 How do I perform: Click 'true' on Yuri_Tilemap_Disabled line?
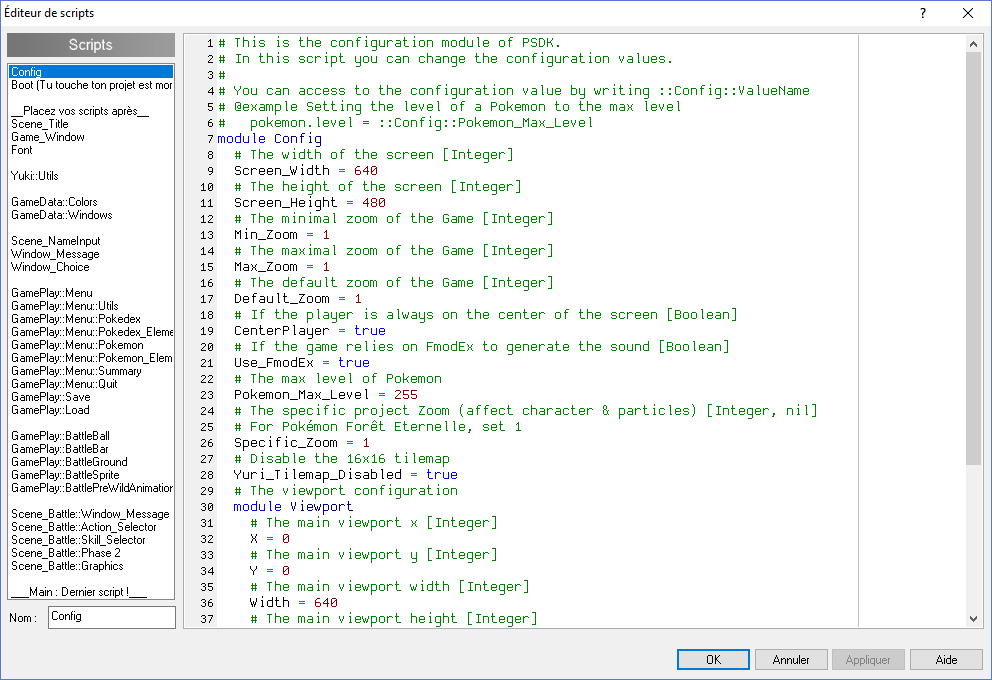coord(442,474)
